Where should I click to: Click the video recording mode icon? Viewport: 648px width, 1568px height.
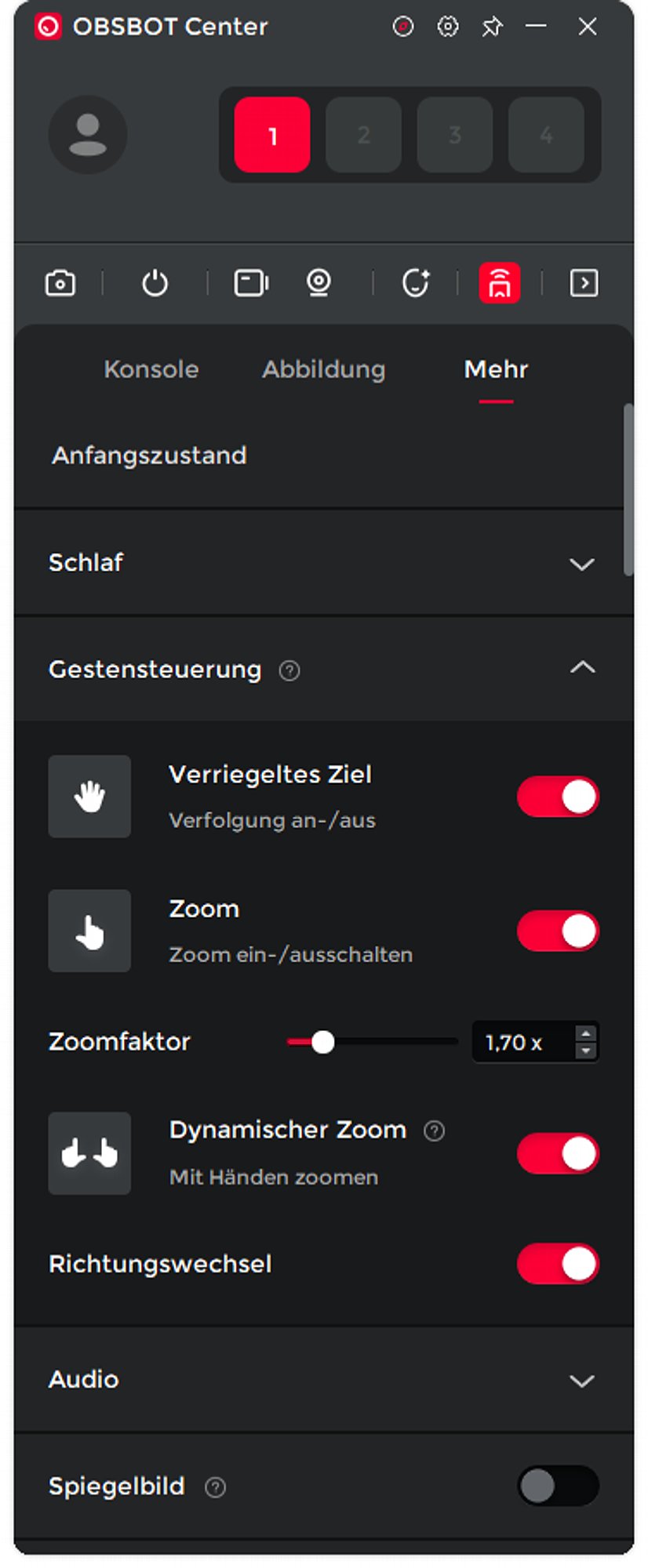point(251,283)
